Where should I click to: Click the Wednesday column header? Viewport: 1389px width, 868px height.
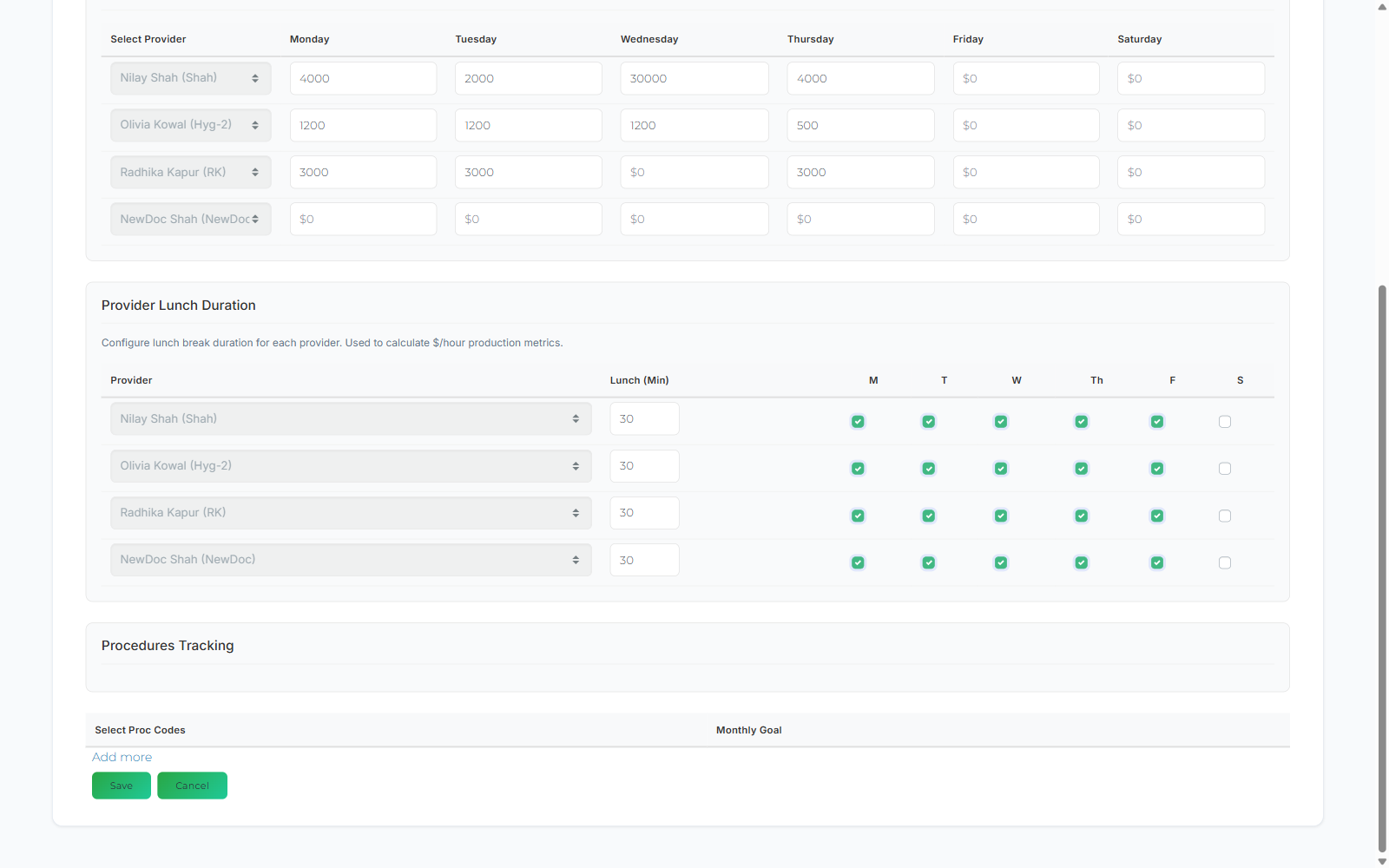click(649, 39)
